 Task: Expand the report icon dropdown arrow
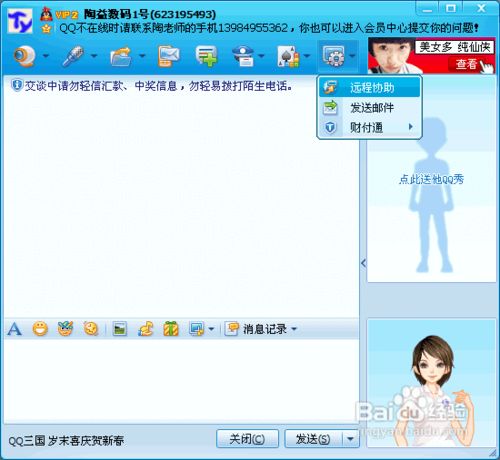(x=262, y=56)
